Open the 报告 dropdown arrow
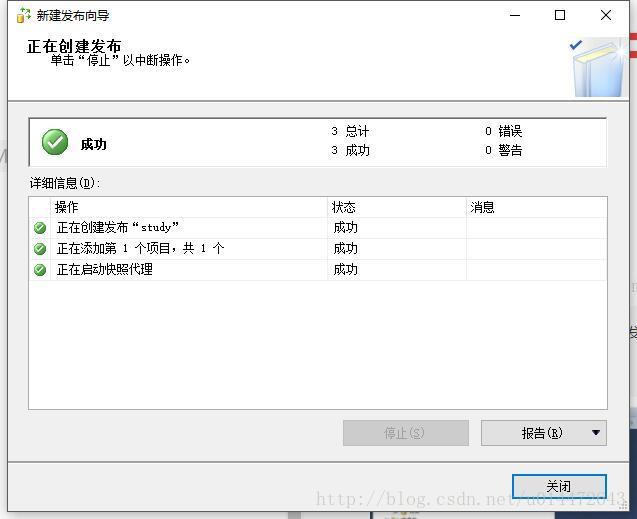Image resolution: width=637 pixels, height=519 pixels. tap(596, 433)
